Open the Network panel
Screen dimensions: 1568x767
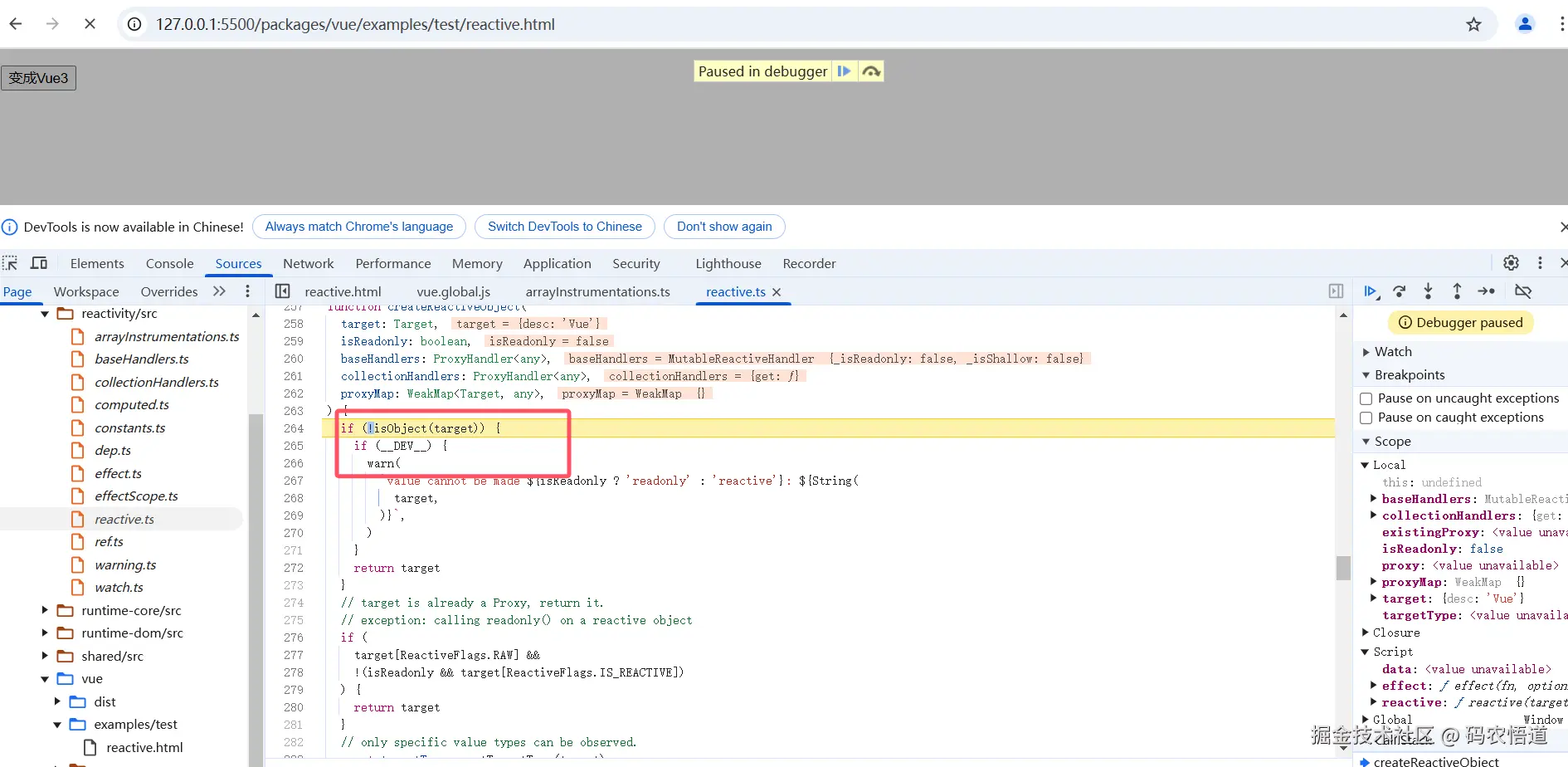(x=309, y=263)
